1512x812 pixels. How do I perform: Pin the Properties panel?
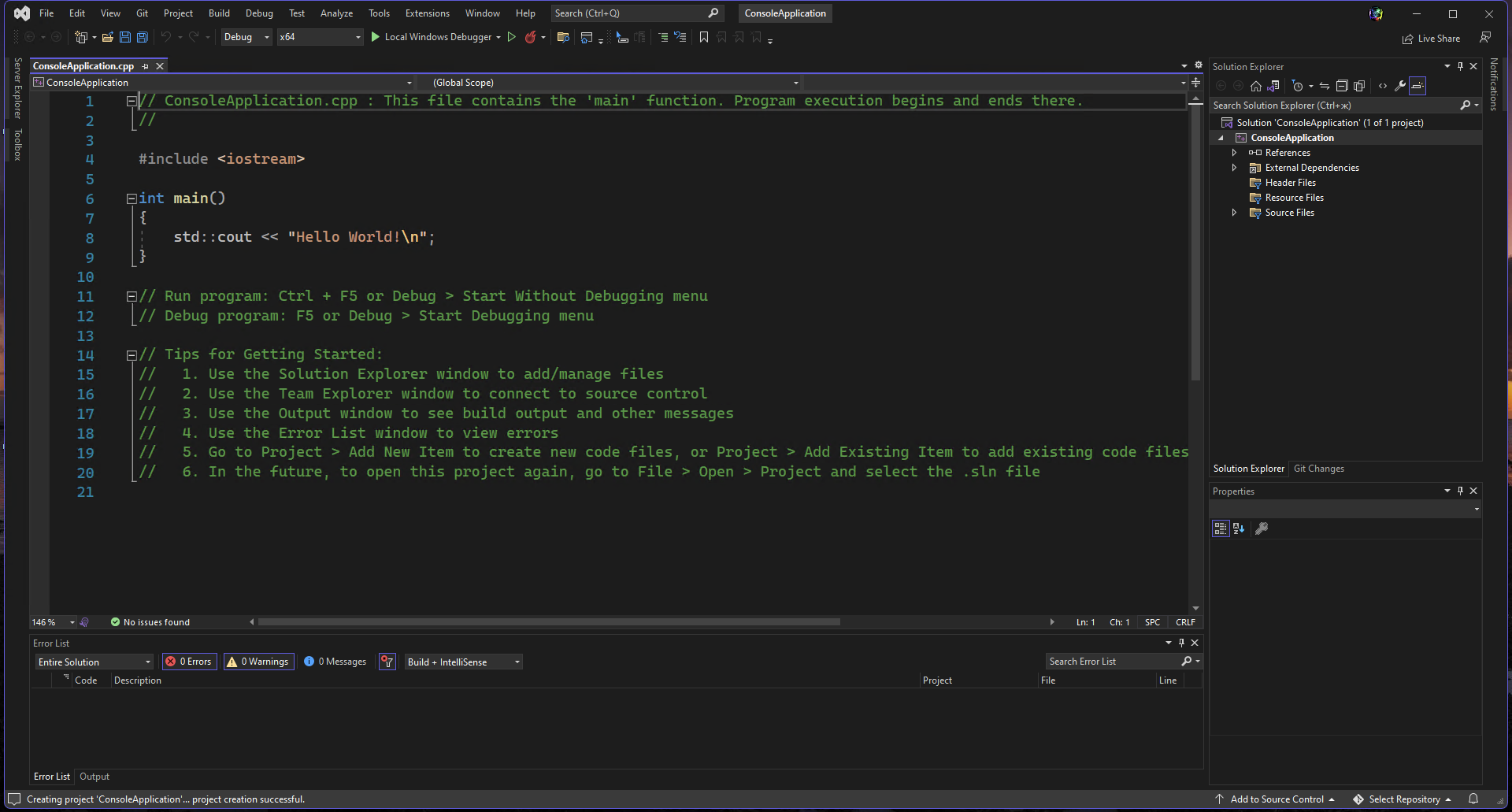coord(1460,491)
